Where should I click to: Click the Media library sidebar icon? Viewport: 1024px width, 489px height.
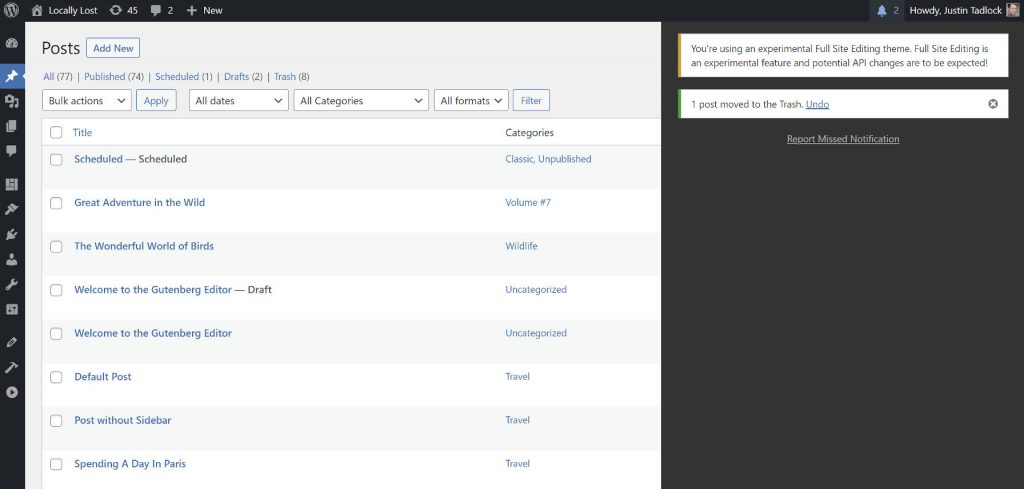[12, 101]
